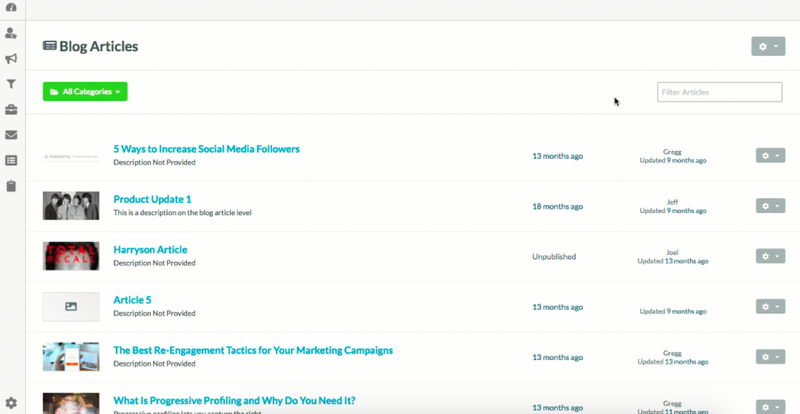Click thumbnail of 5 Ways article
The width and height of the screenshot is (800, 414).
pos(71,156)
